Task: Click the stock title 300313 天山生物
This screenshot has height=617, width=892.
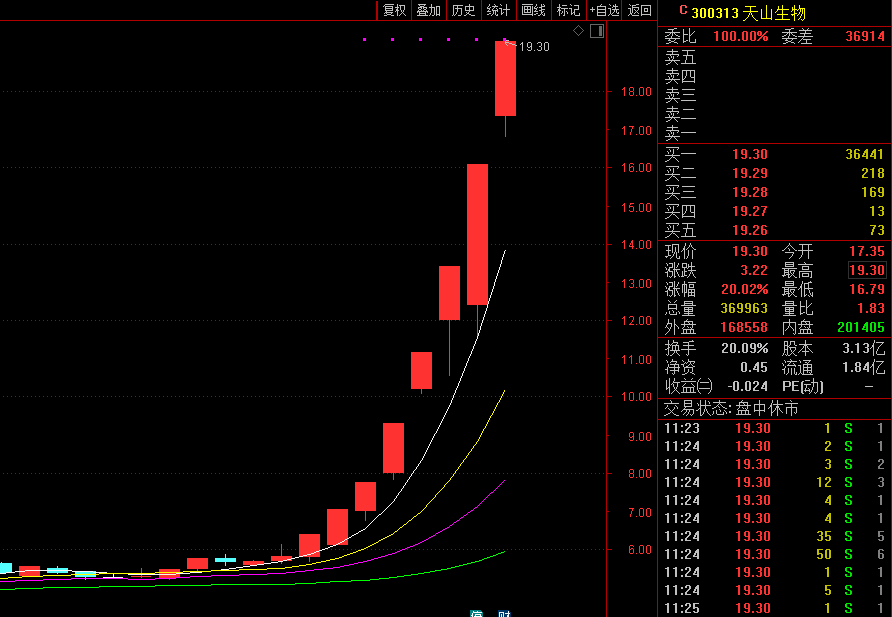Action: (x=749, y=13)
